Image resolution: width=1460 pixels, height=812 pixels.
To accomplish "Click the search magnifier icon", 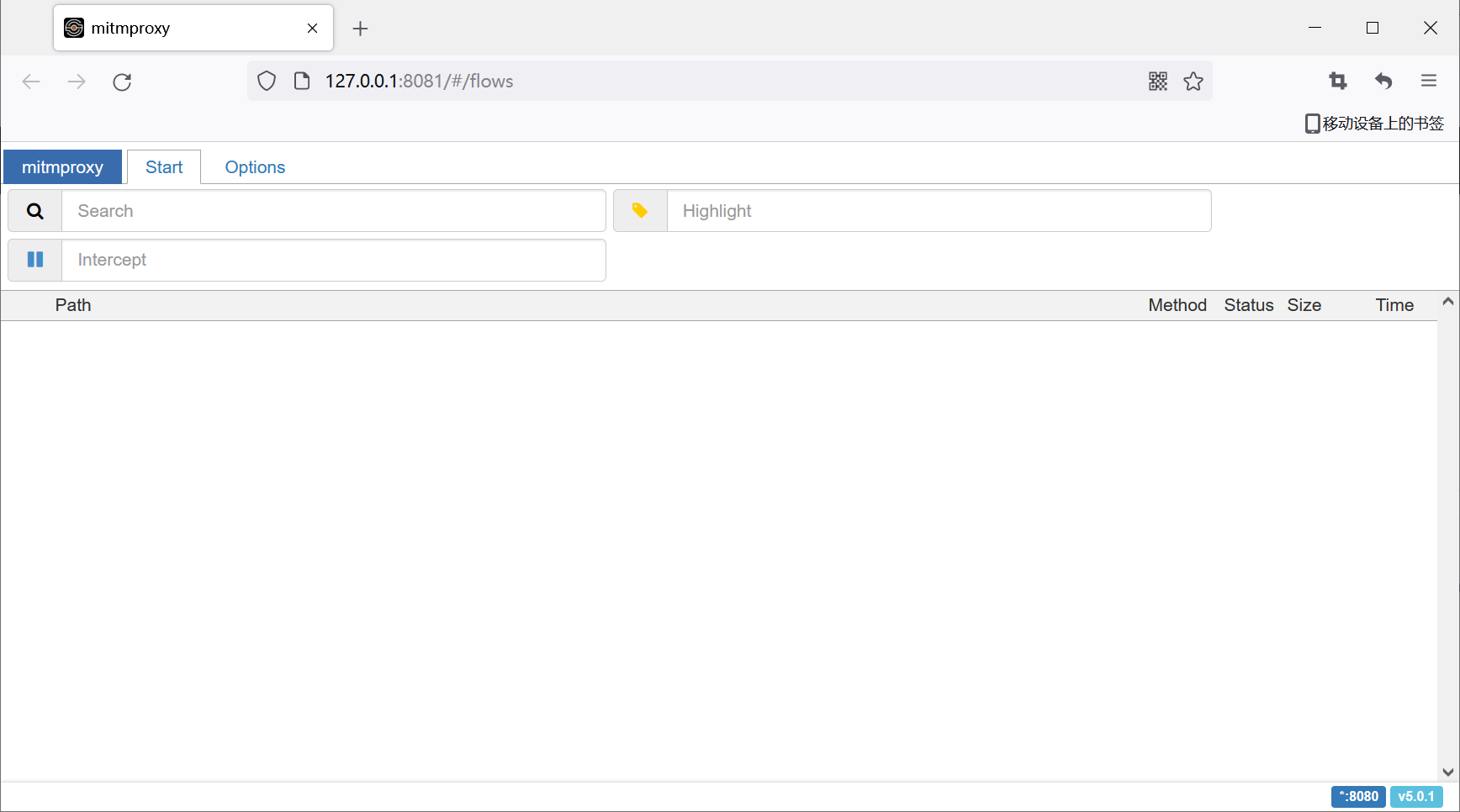I will [x=35, y=211].
